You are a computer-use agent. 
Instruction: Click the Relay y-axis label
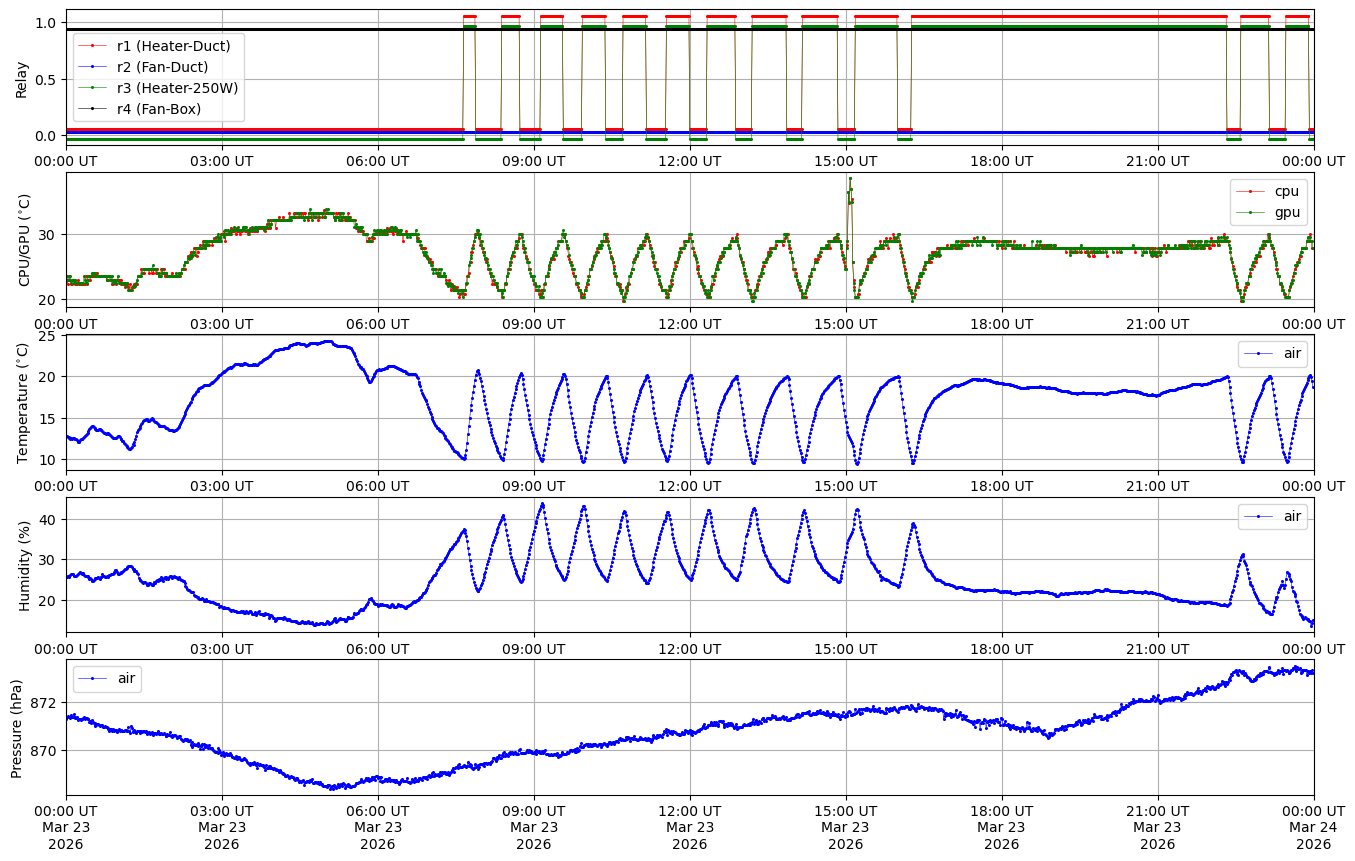[21, 78]
